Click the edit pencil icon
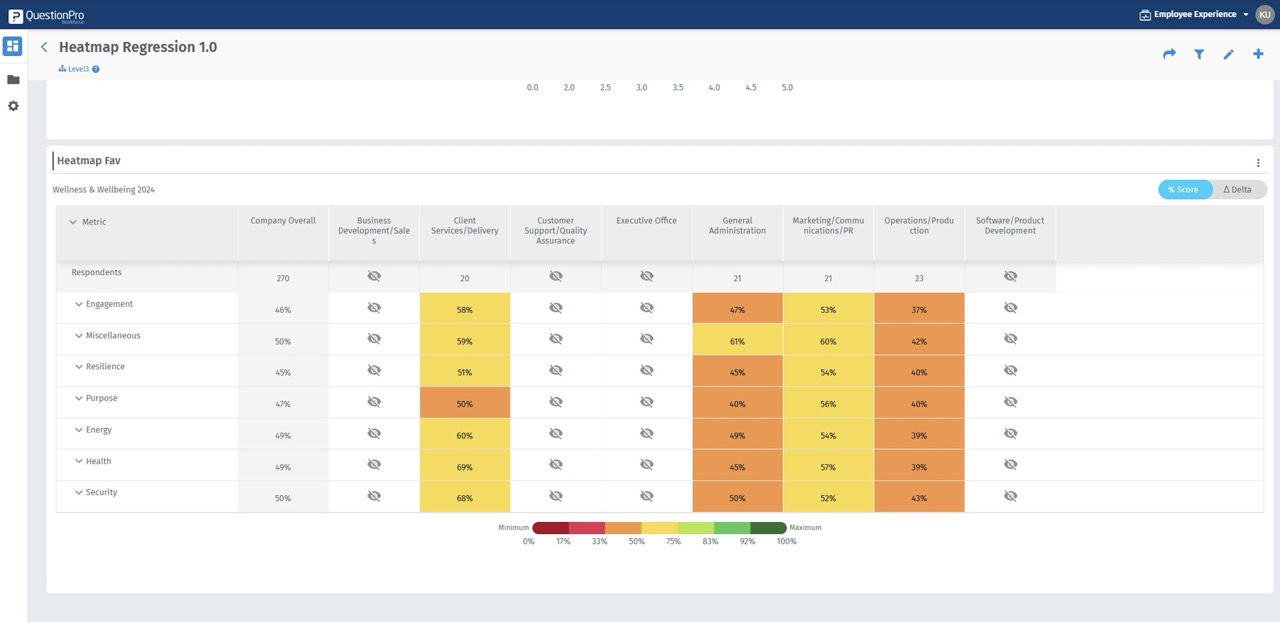1280x622 pixels. pyautogui.click(x=1229, y=54)
